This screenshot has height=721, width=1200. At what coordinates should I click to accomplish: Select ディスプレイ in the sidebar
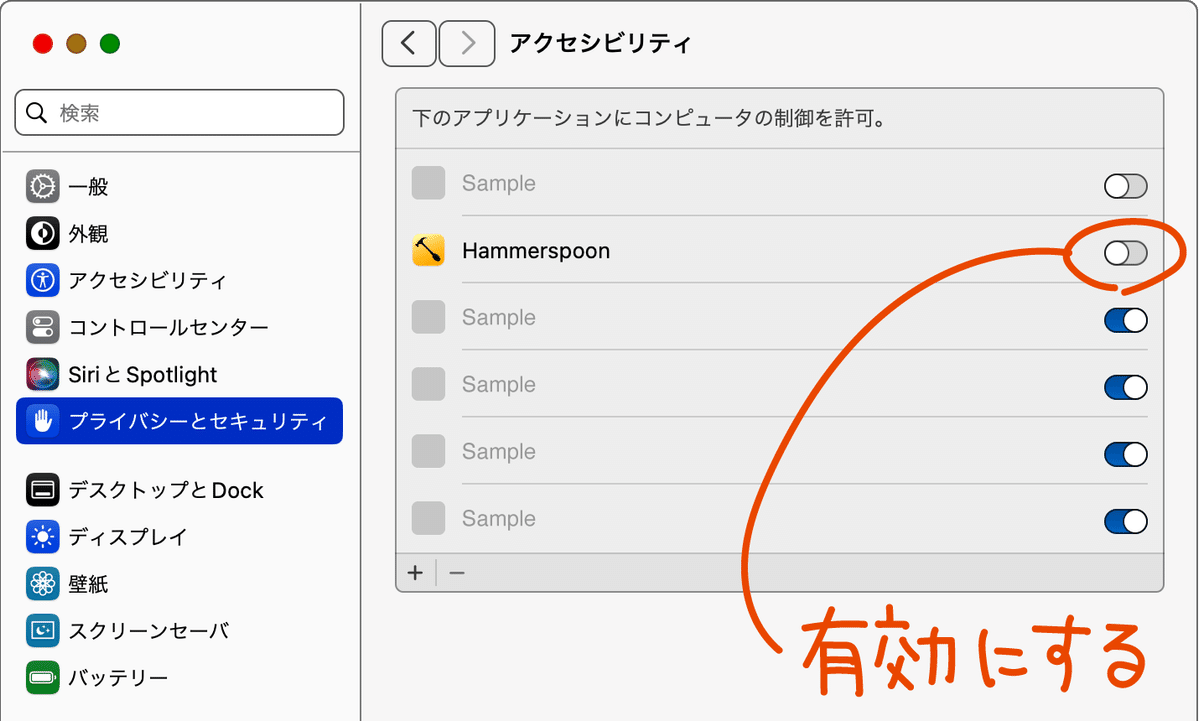[128, 537]
